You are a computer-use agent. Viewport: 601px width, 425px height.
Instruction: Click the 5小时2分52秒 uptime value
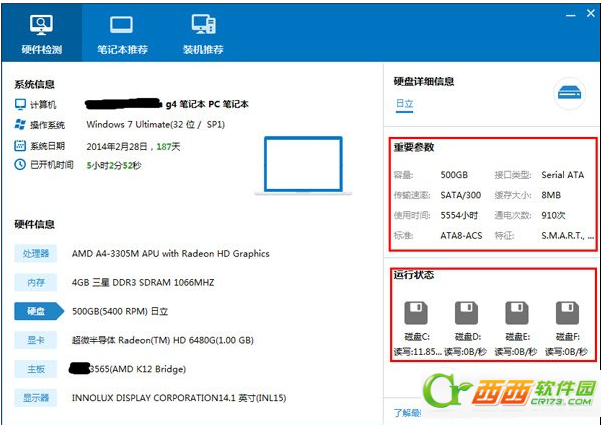114,166
